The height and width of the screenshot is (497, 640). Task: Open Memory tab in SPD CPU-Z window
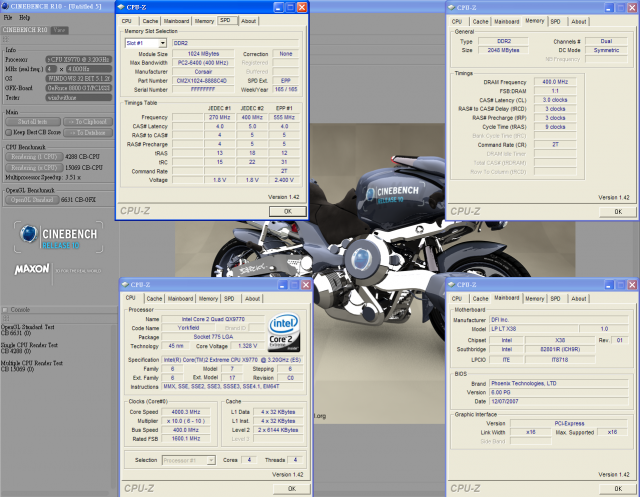click(x=204, y=21)
